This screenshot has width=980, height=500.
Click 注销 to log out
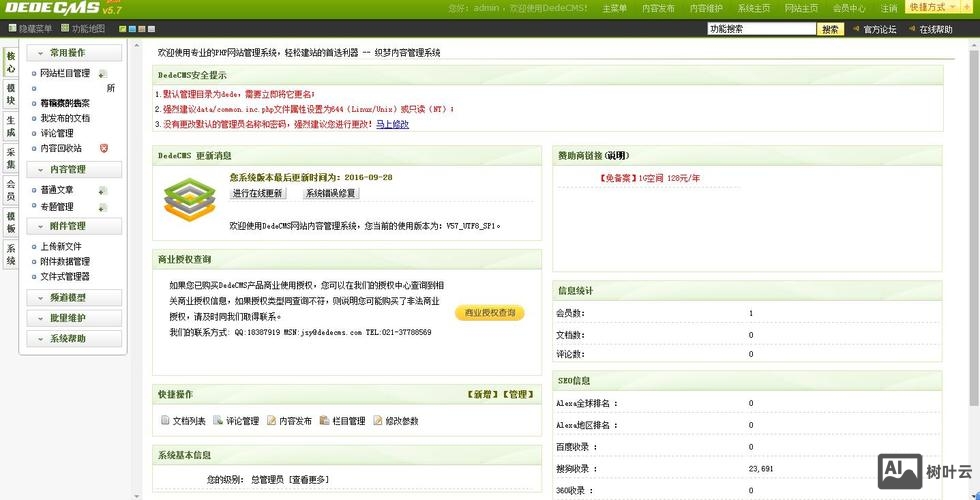889,9
